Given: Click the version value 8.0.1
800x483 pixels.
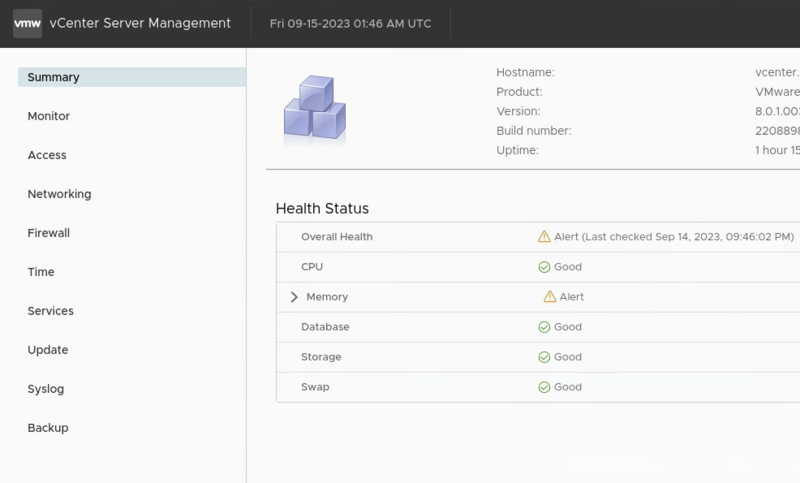Looking at the screenshot, I should [x=778, y=111].
